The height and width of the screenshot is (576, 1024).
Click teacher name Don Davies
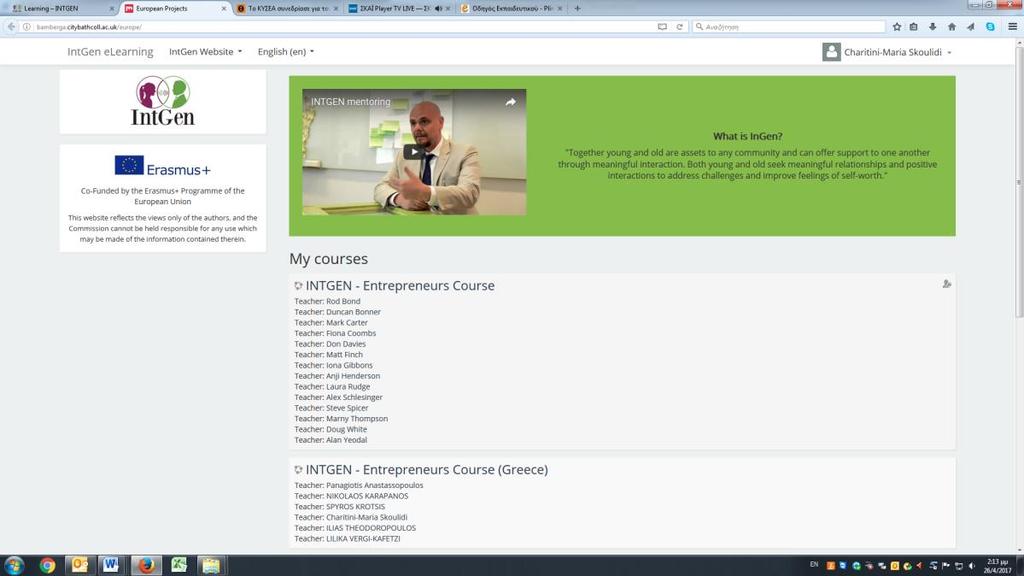(x=345, y=344)
